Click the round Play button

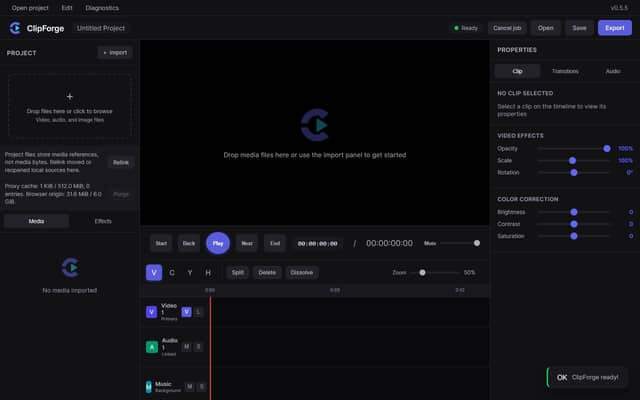[218, 243]
